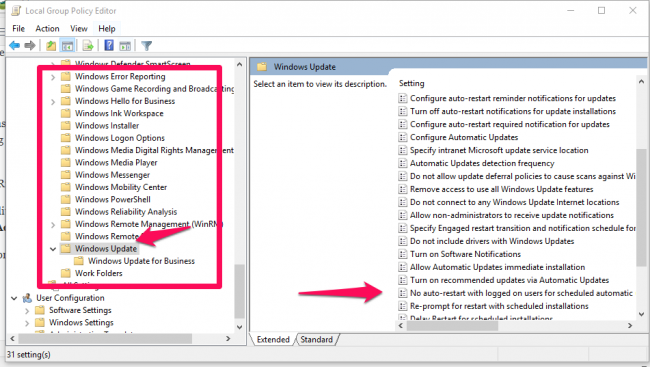650x367 pixels.
Task: Click policy icon beside Re-prompt for restart
Action: pos(402,306)
